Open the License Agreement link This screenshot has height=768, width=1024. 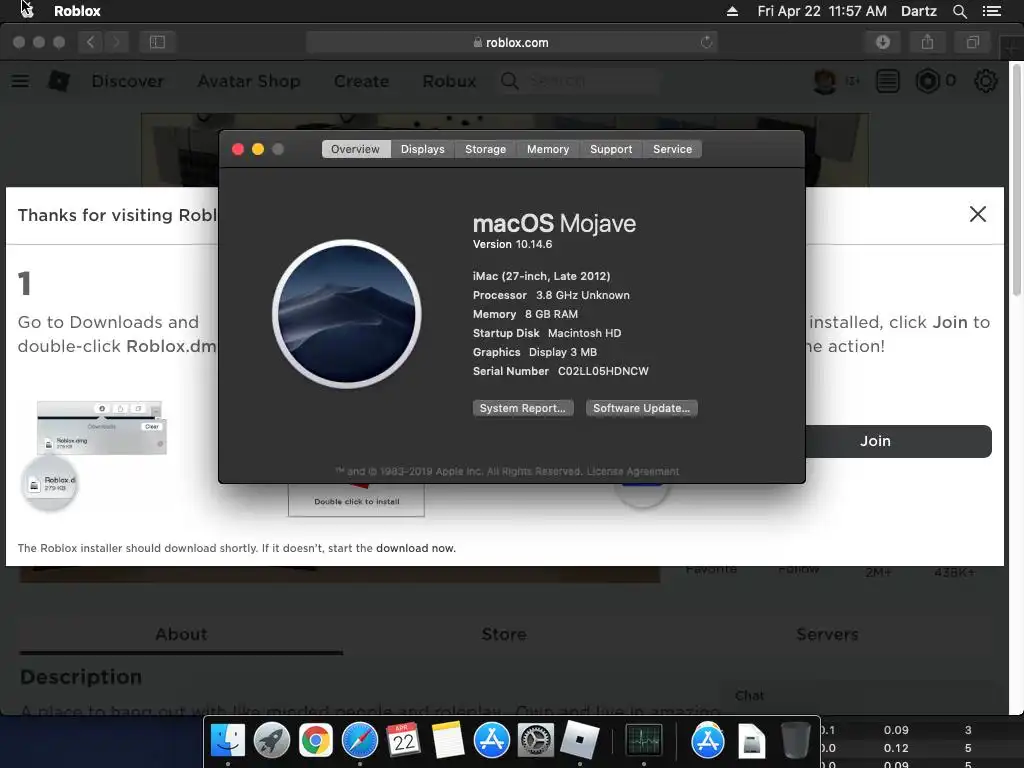click(x=633, y=472)
